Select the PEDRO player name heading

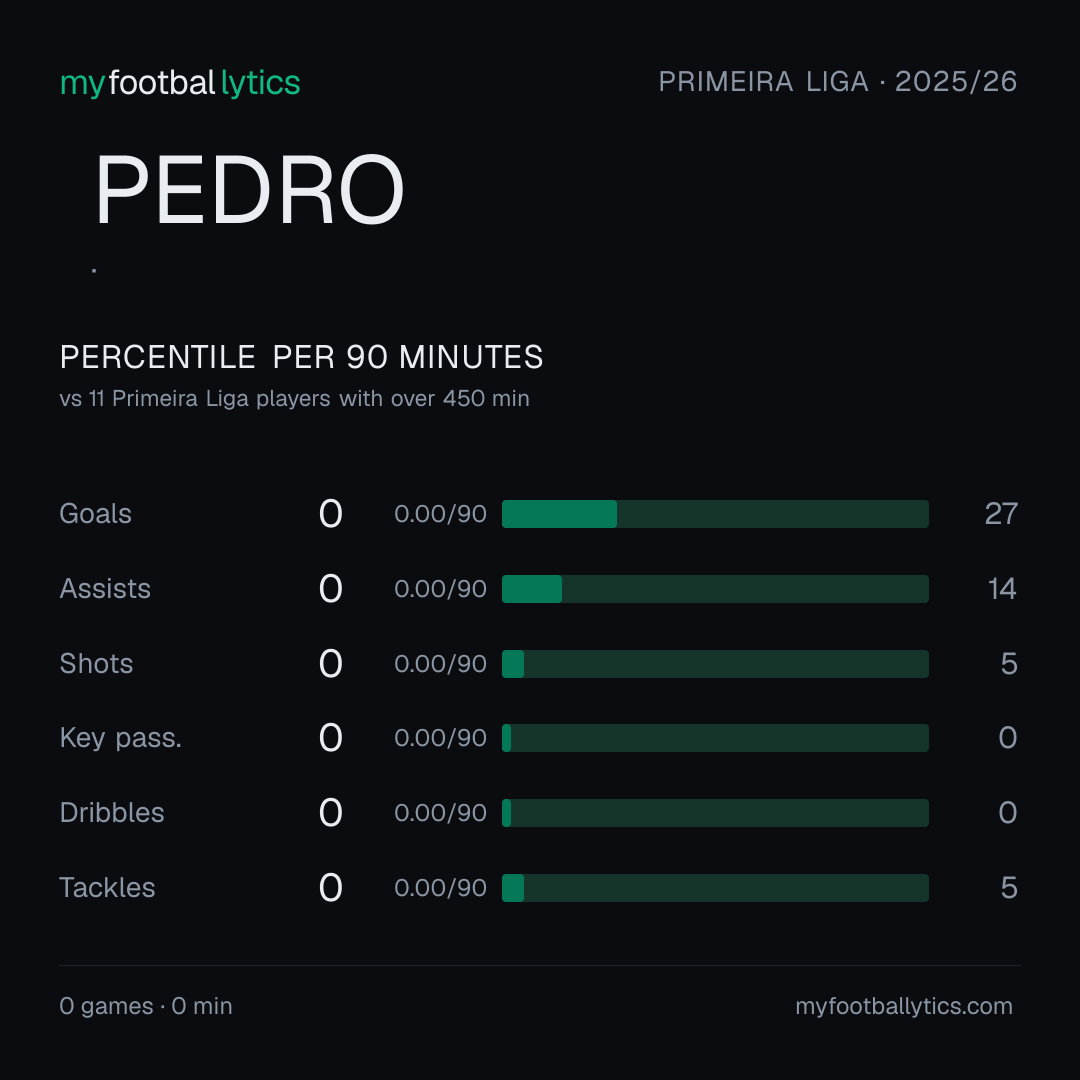tap(249, 189)
